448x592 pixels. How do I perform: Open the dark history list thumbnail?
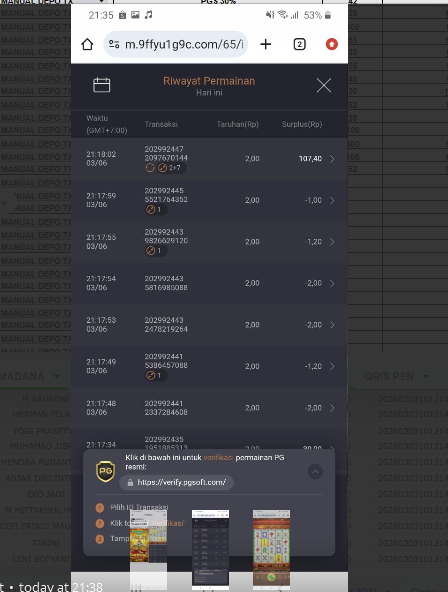click(210, 549)
